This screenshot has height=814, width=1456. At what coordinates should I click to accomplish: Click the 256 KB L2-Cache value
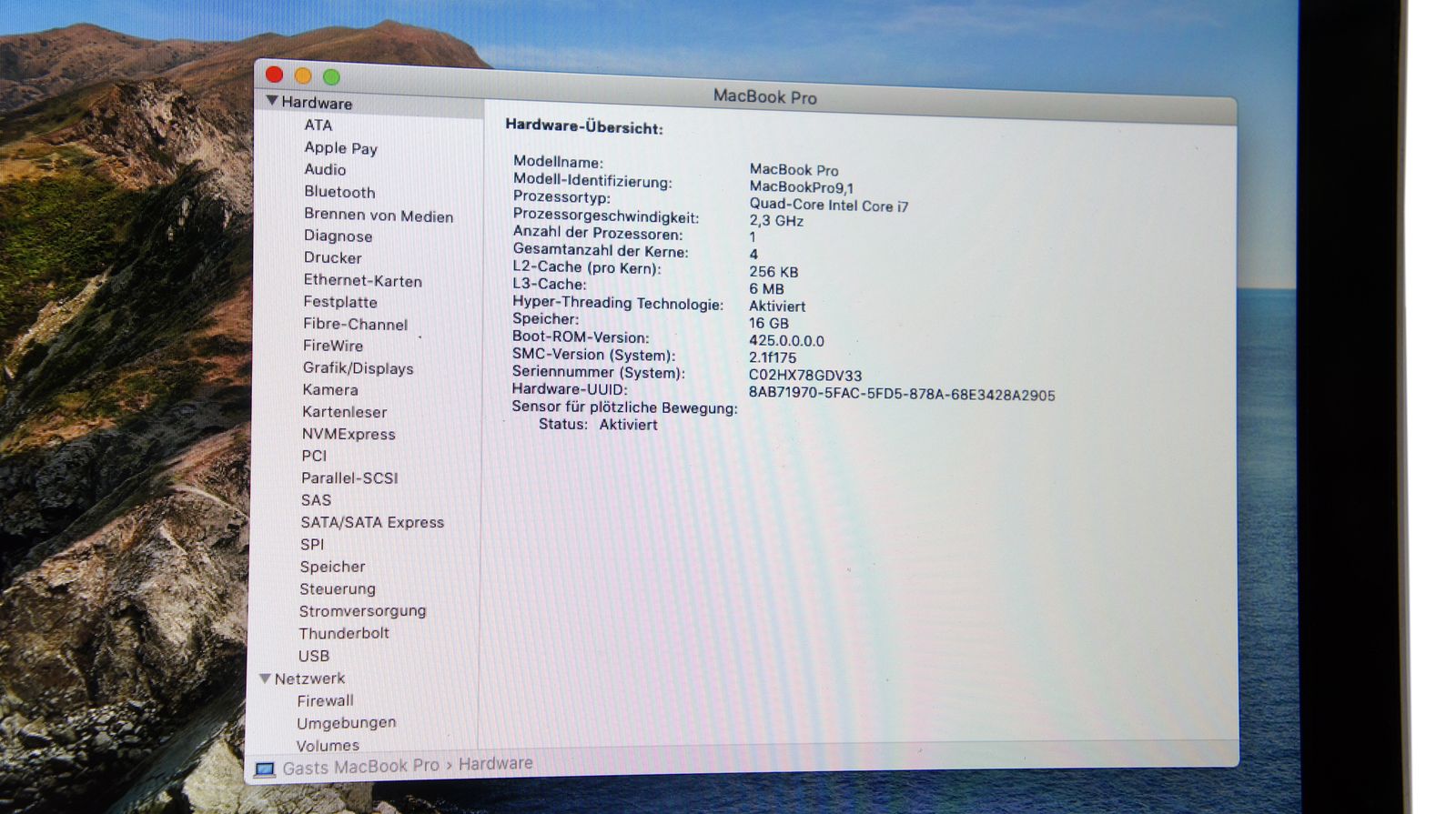coord(773,272)
